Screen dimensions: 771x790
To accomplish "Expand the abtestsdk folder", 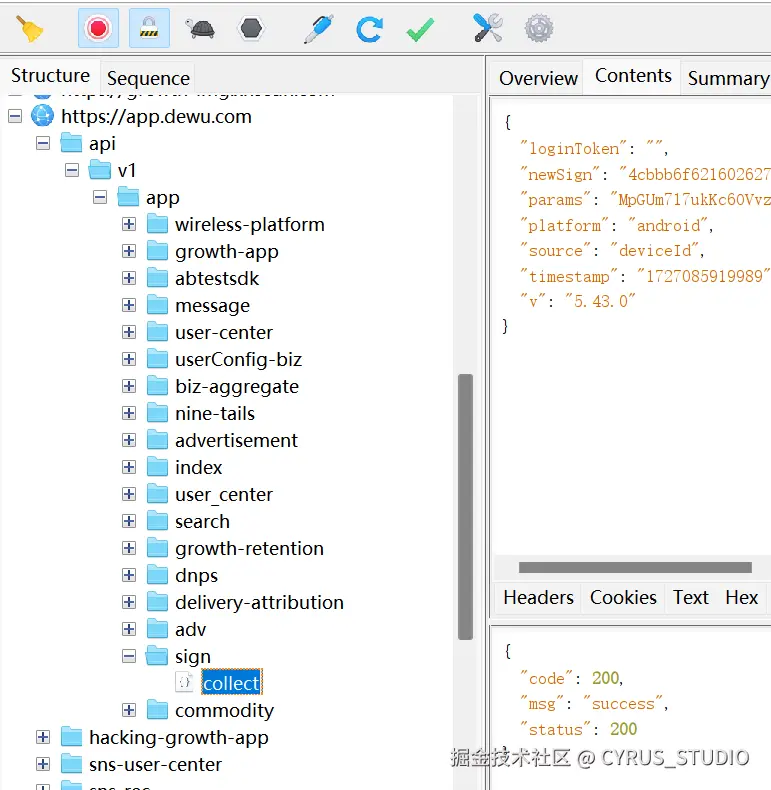I will pyautogui.click(x=129, y=278).
